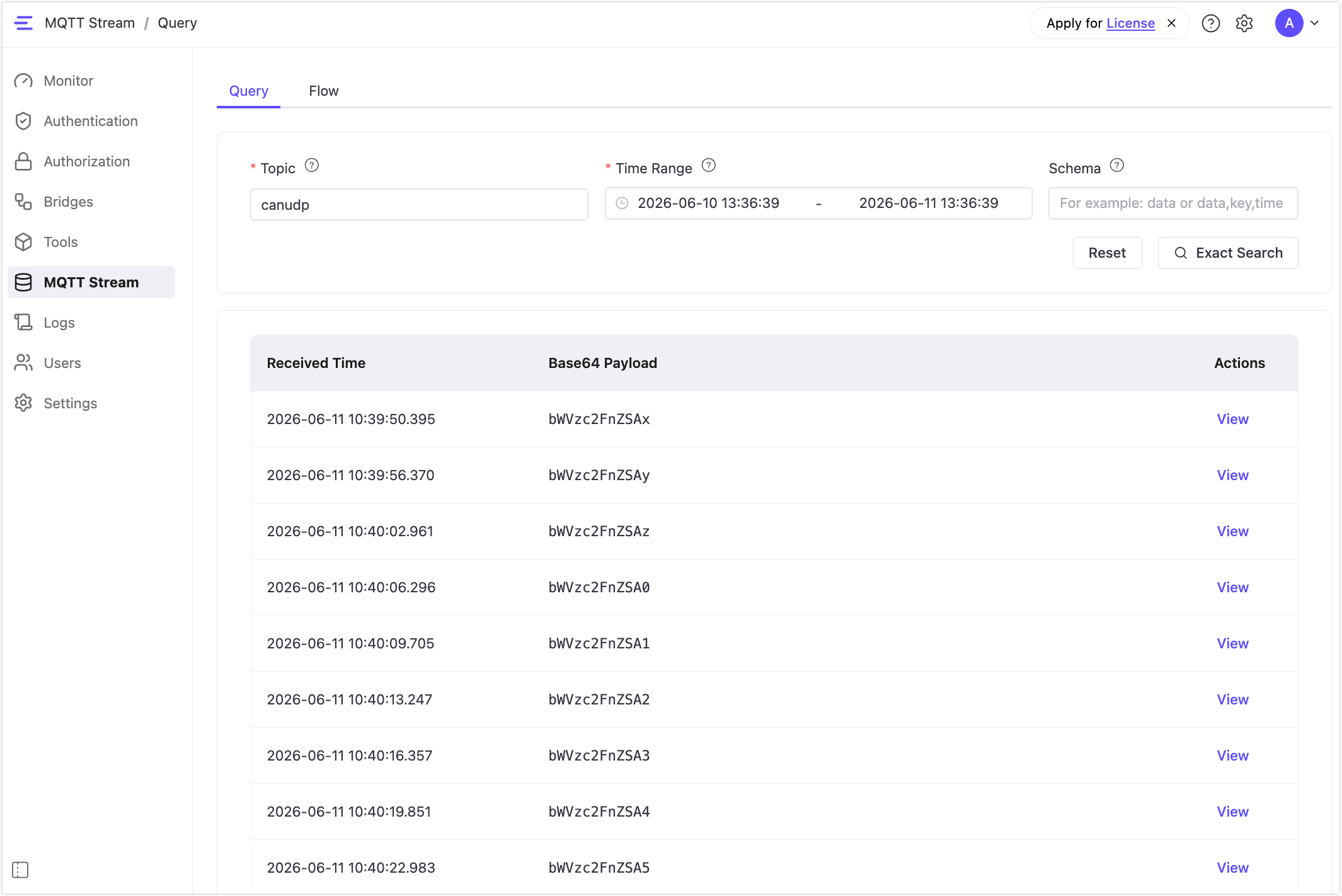Click the Authentication shield icon
The height and width of the screenshot is (896, 1342).
(23, 121)
